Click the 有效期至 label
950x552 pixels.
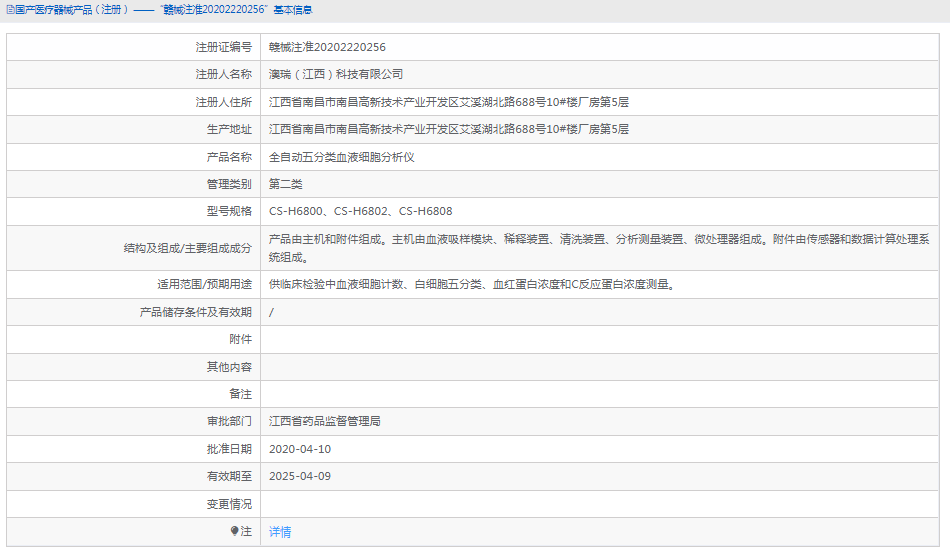tap(229, 476)
